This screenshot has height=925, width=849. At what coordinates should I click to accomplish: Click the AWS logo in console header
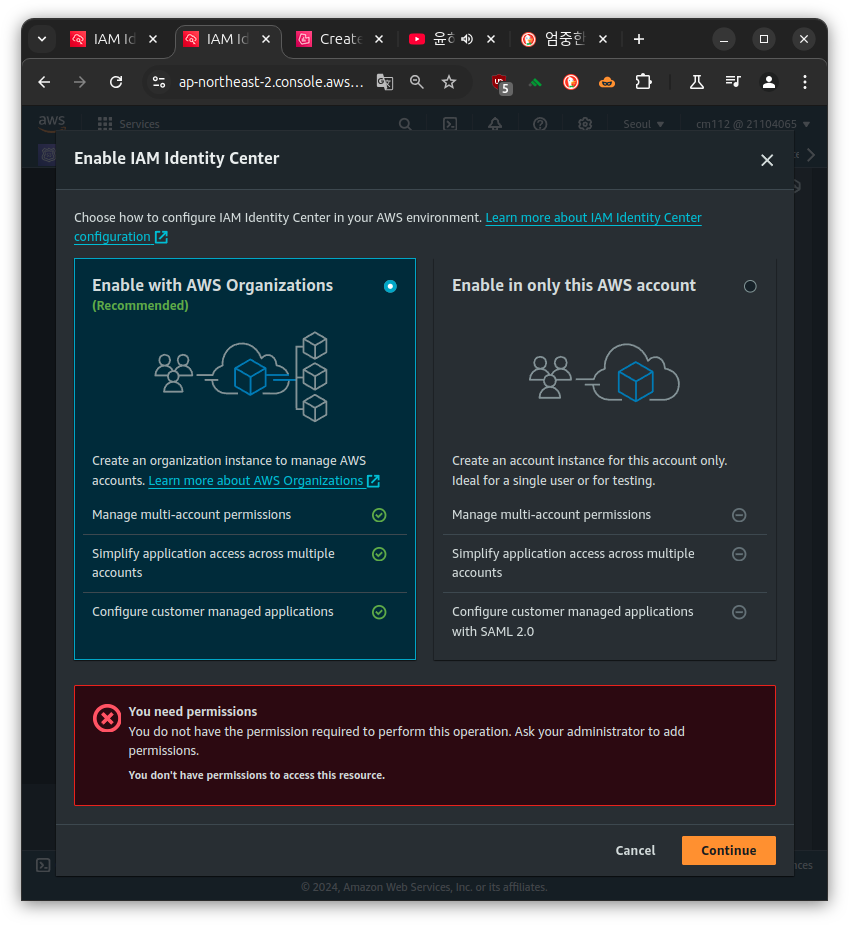click(52, 123)
